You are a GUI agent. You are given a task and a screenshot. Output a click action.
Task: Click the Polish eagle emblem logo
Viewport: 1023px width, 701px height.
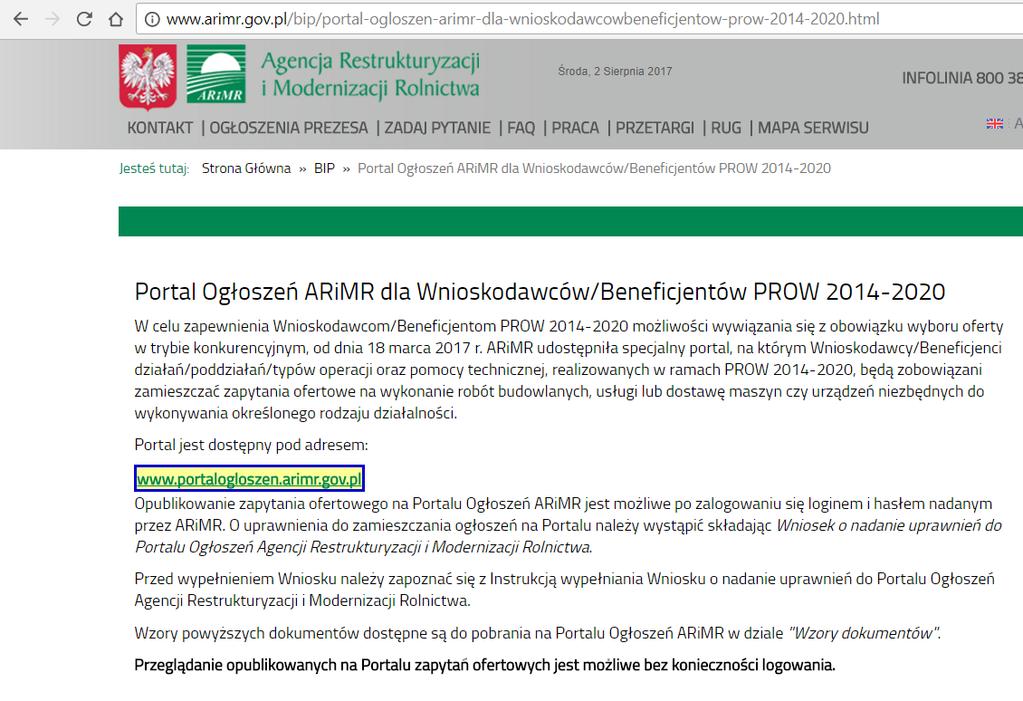click(147, 76)
